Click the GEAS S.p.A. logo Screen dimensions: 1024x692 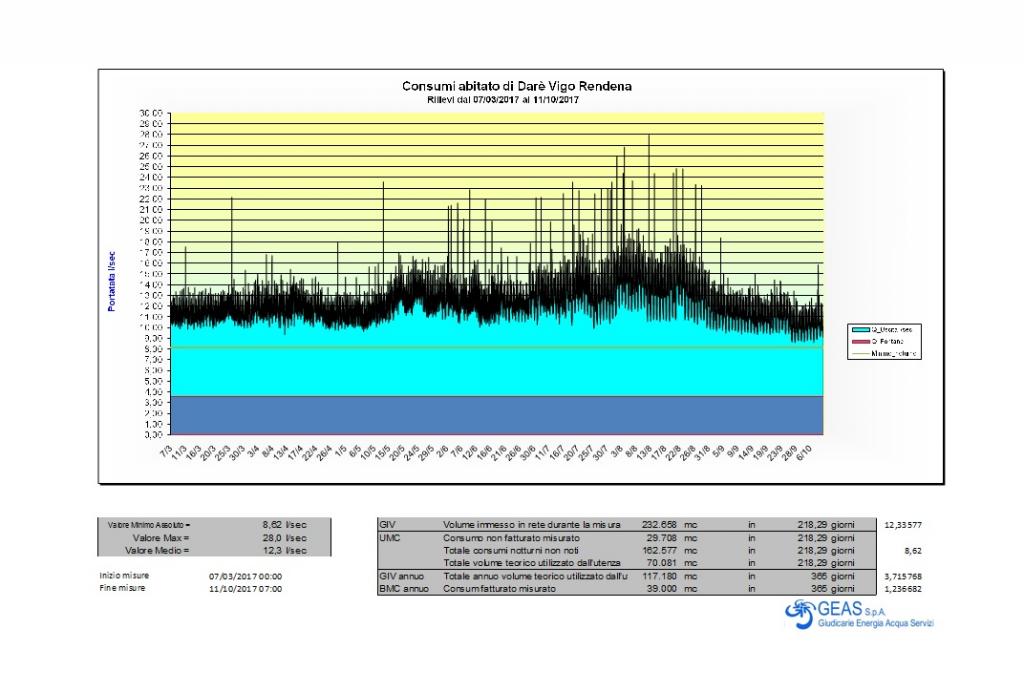859,614
